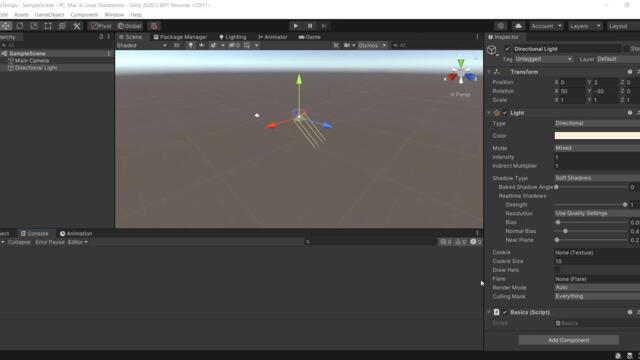
Task: Open scene camera settings icon
Action: click(x=347, y=45)
